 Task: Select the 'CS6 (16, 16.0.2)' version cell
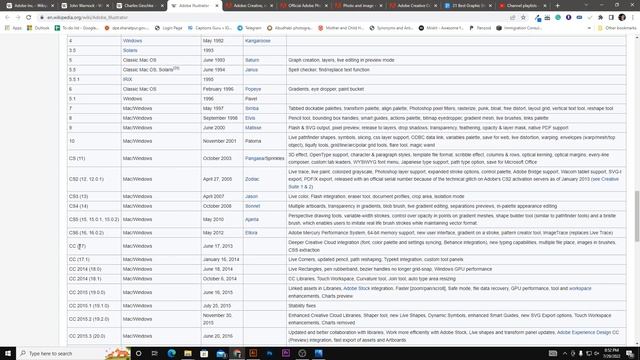tap(94, 233)
